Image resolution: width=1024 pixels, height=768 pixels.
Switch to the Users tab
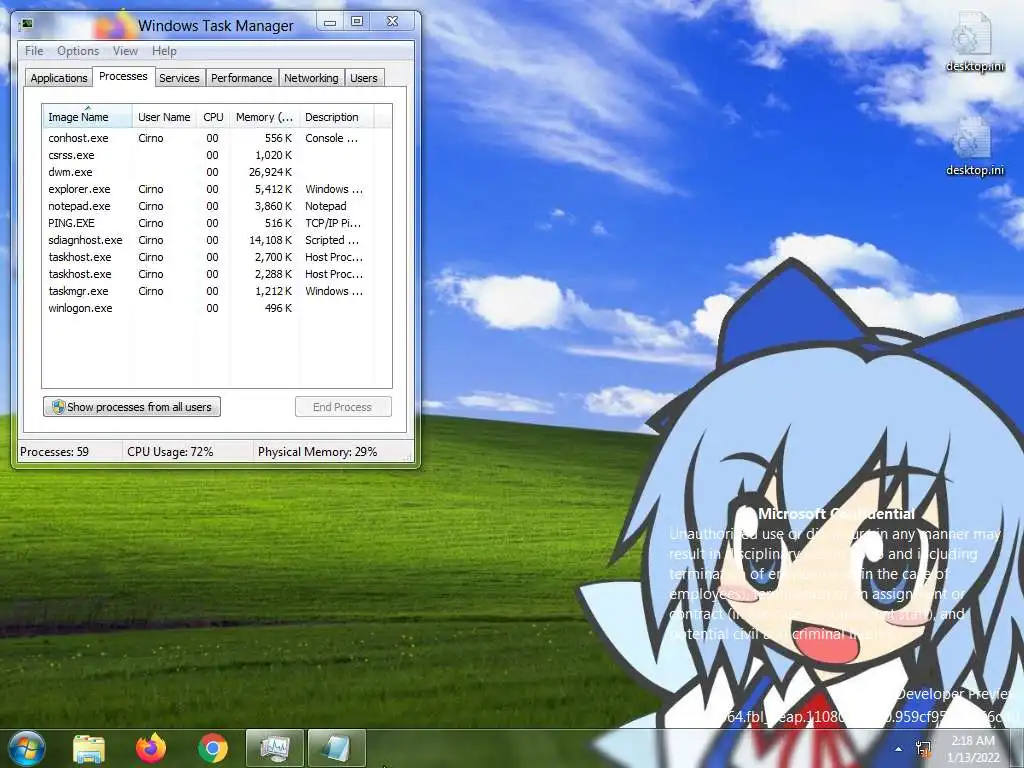364,78
